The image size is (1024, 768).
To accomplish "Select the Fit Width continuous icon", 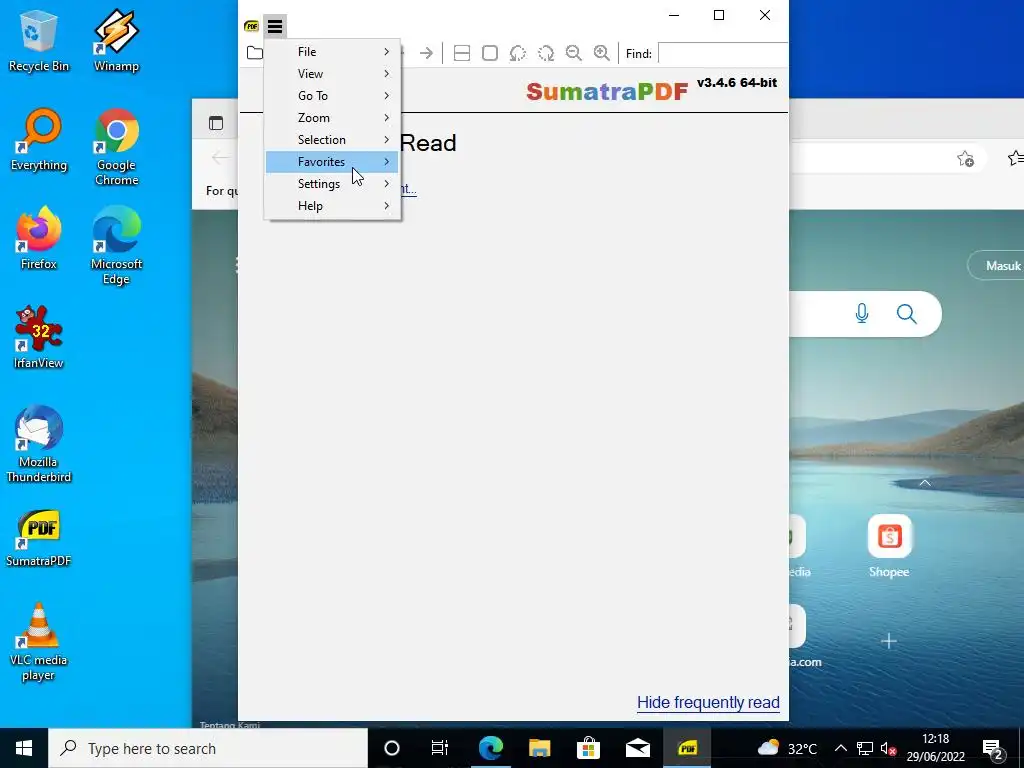I will (x=462, y=53).
